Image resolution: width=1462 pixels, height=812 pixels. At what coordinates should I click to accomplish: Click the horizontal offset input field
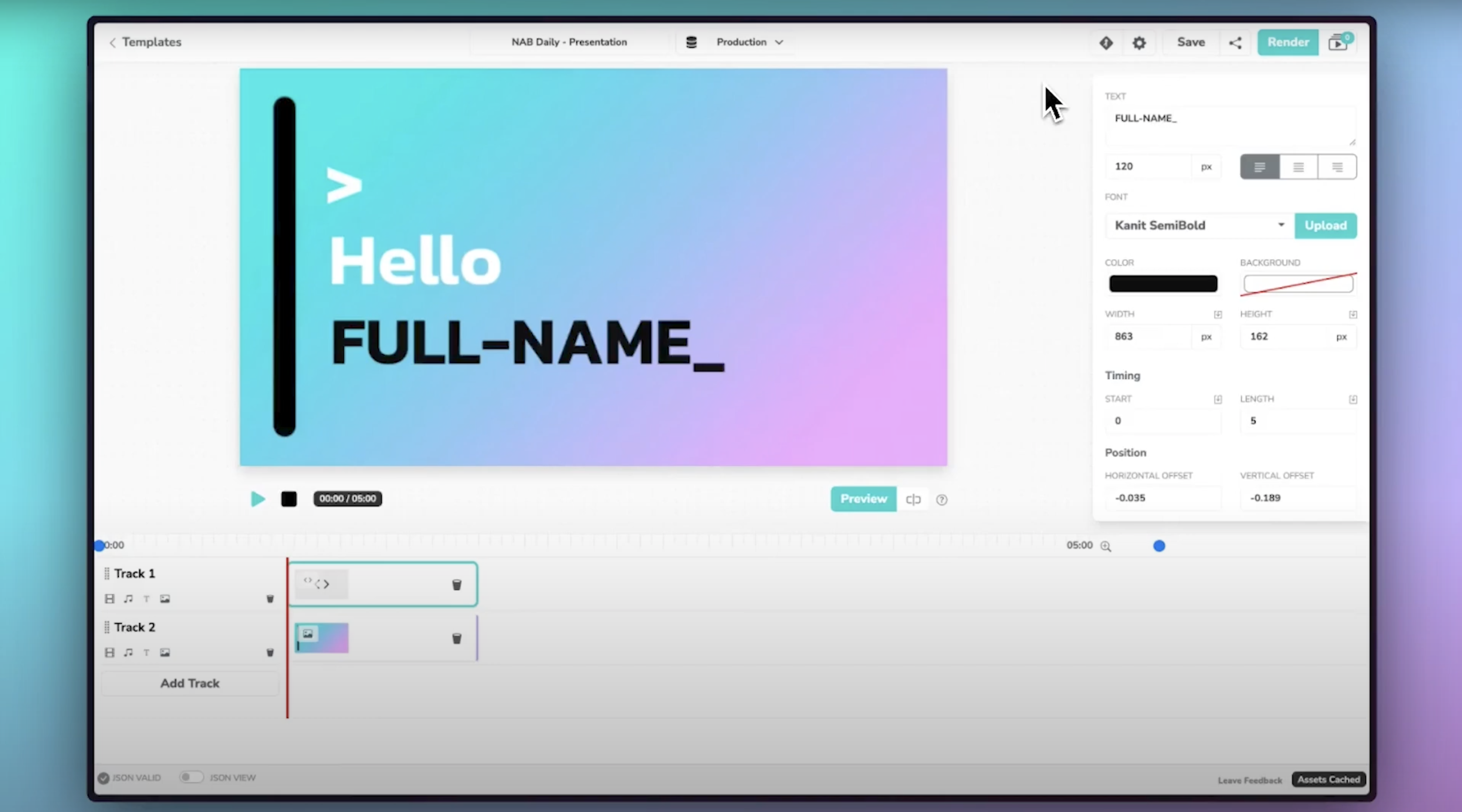[x=1162, y=498]
